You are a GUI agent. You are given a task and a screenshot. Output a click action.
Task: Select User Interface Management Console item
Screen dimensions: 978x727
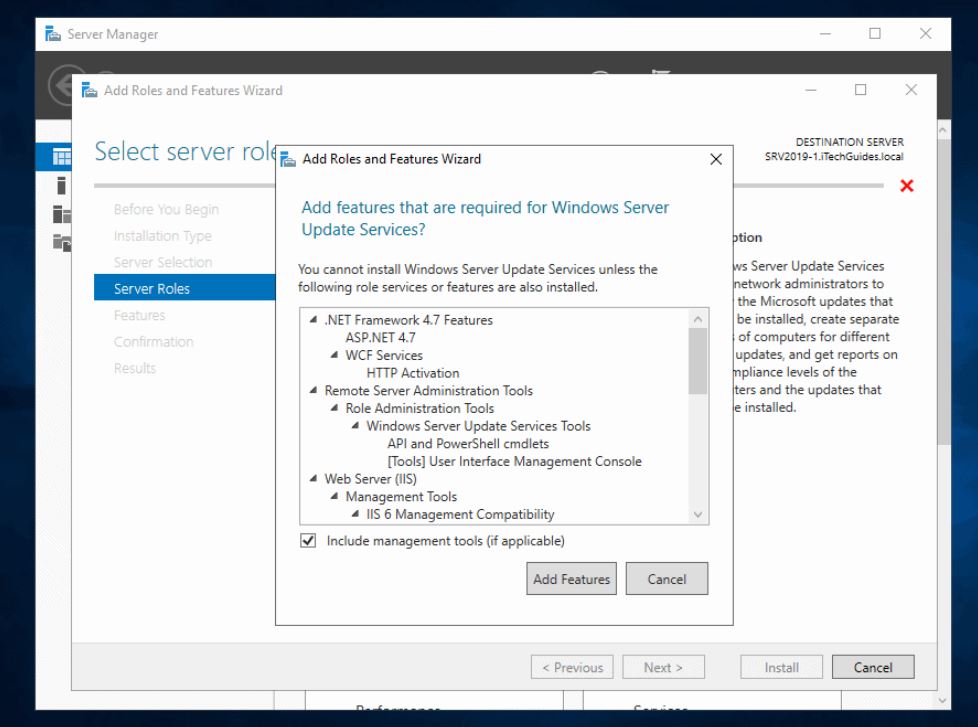(x=515, y=461)
